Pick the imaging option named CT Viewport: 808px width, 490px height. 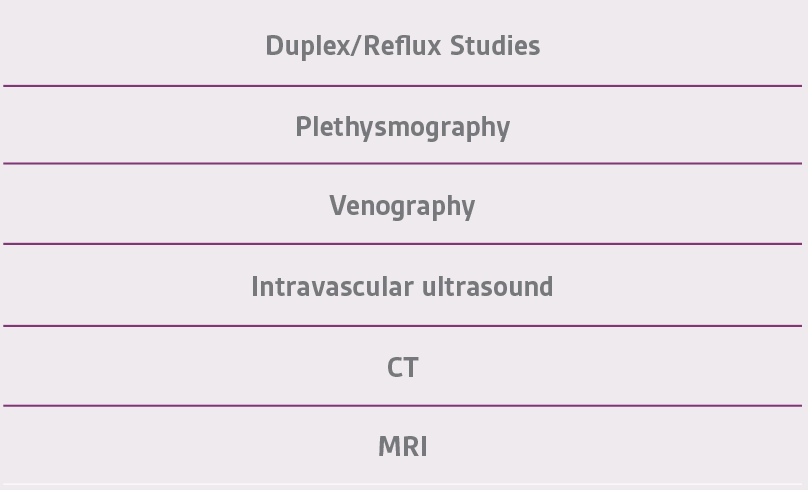(402, 366)
